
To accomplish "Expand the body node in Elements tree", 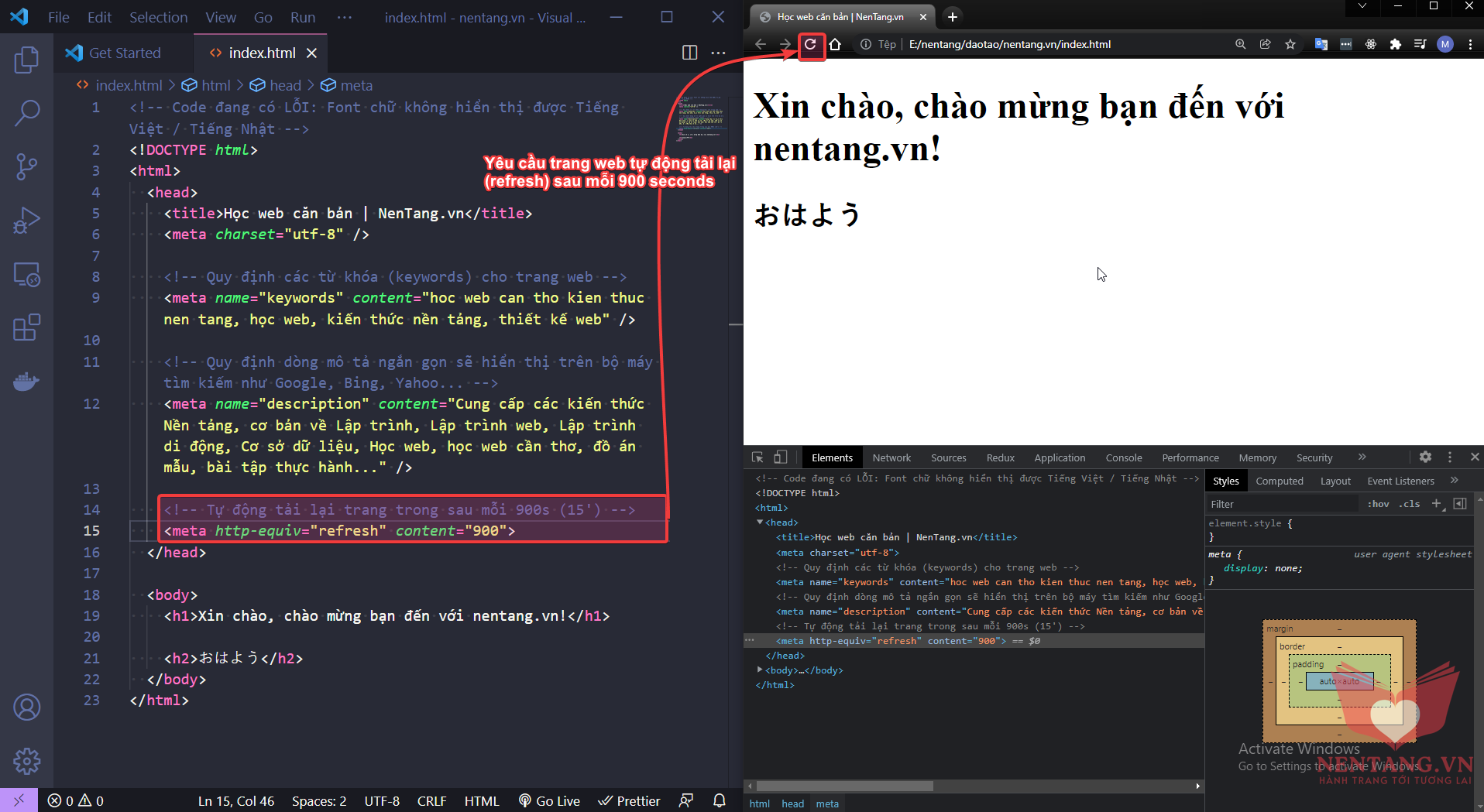I will 760,670.
